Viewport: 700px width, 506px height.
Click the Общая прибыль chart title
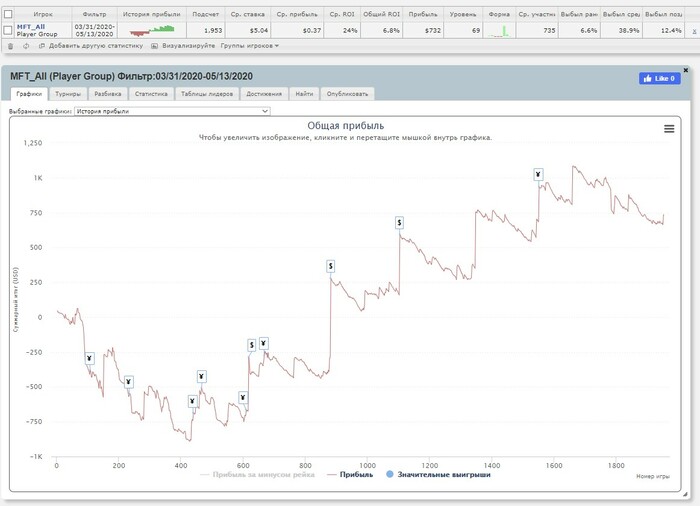[x=346, y=126]
